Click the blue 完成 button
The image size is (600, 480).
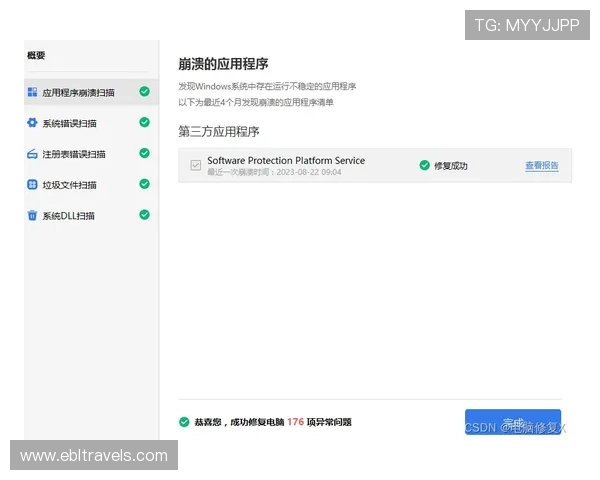[x=513, y=422]
